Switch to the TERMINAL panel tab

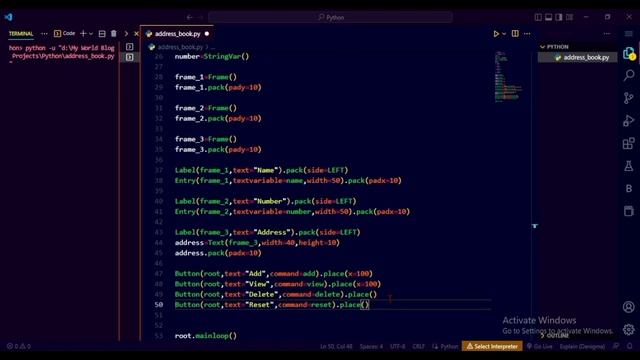click(21, 33)
